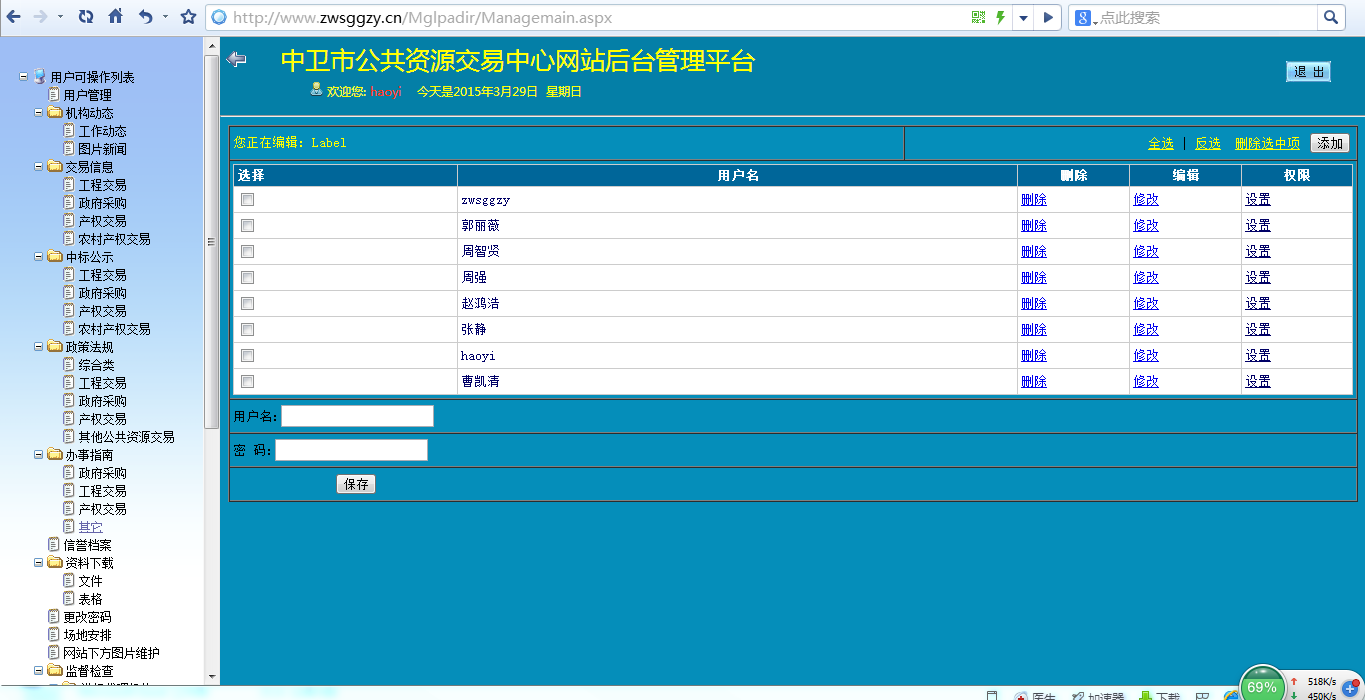Open 更改密码 in the sidebar tree
This screenshot has height=700, width=1365.
88,617
